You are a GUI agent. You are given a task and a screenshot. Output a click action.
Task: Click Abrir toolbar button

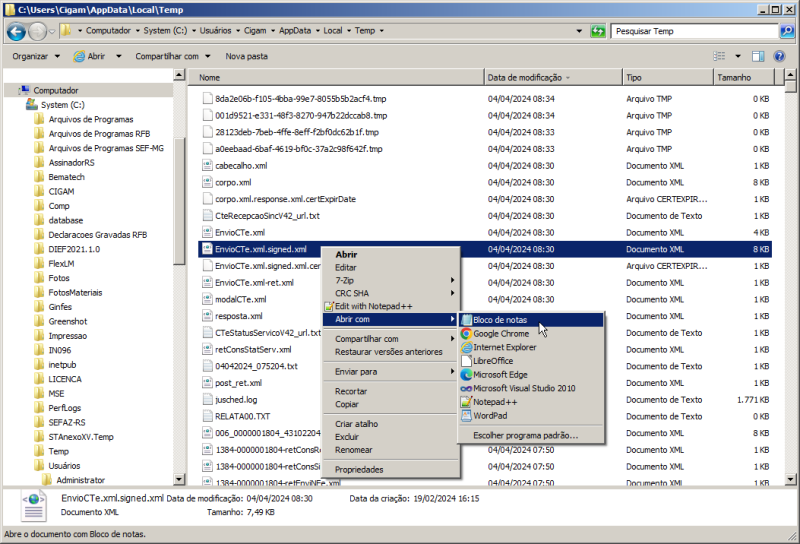[89, 56]
